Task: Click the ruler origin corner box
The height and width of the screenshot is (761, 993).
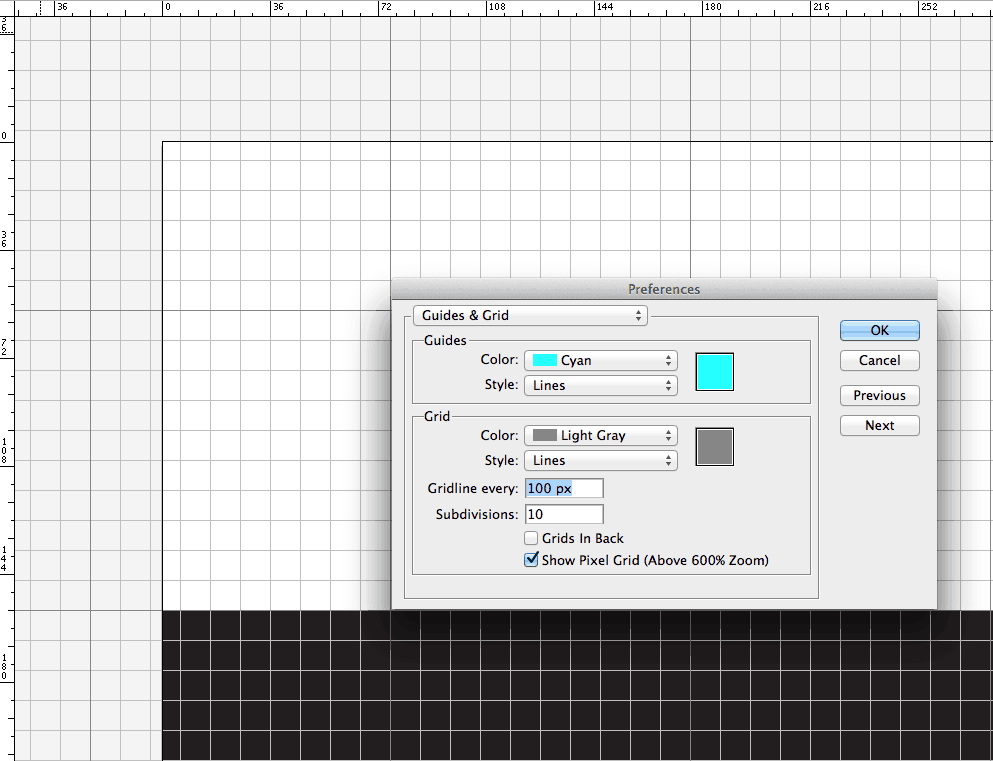Action: [x=7, y=8]
